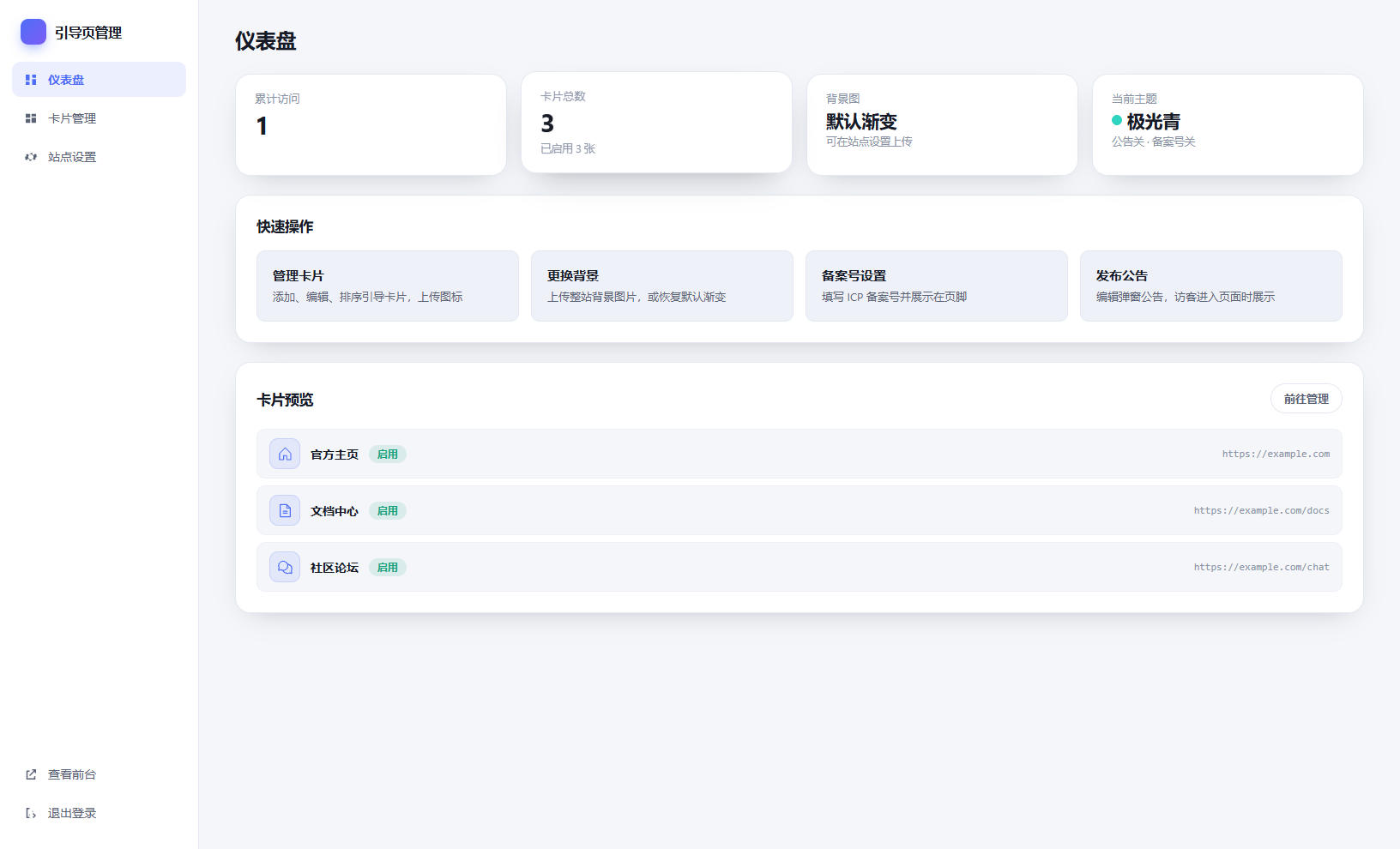Open 站点设置 in the sidebar

point(99,157)
